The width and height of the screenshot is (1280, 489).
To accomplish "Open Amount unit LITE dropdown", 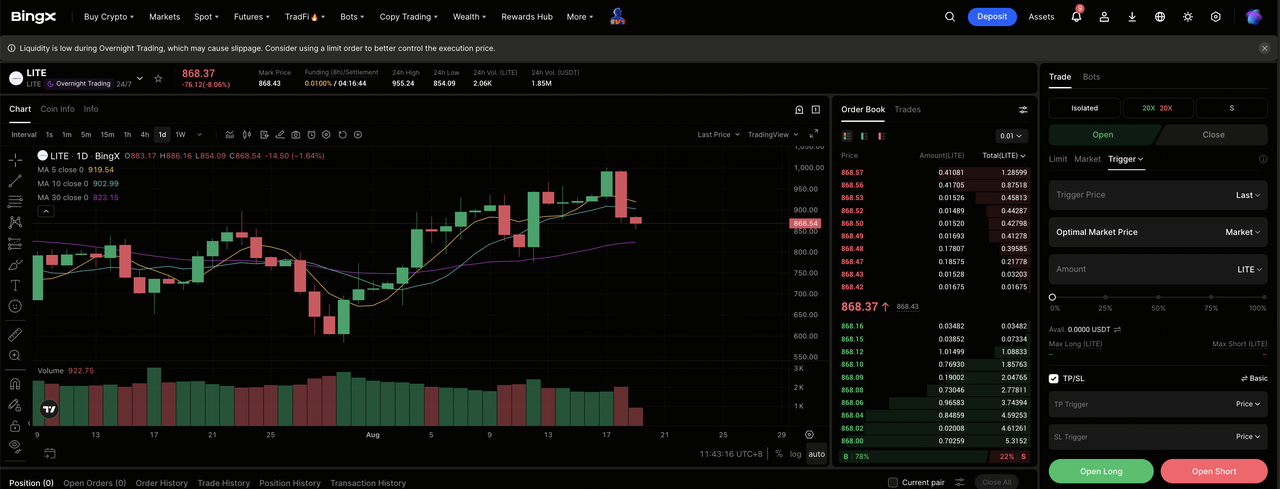I will pyautogui.click(x=1249, y=269).
